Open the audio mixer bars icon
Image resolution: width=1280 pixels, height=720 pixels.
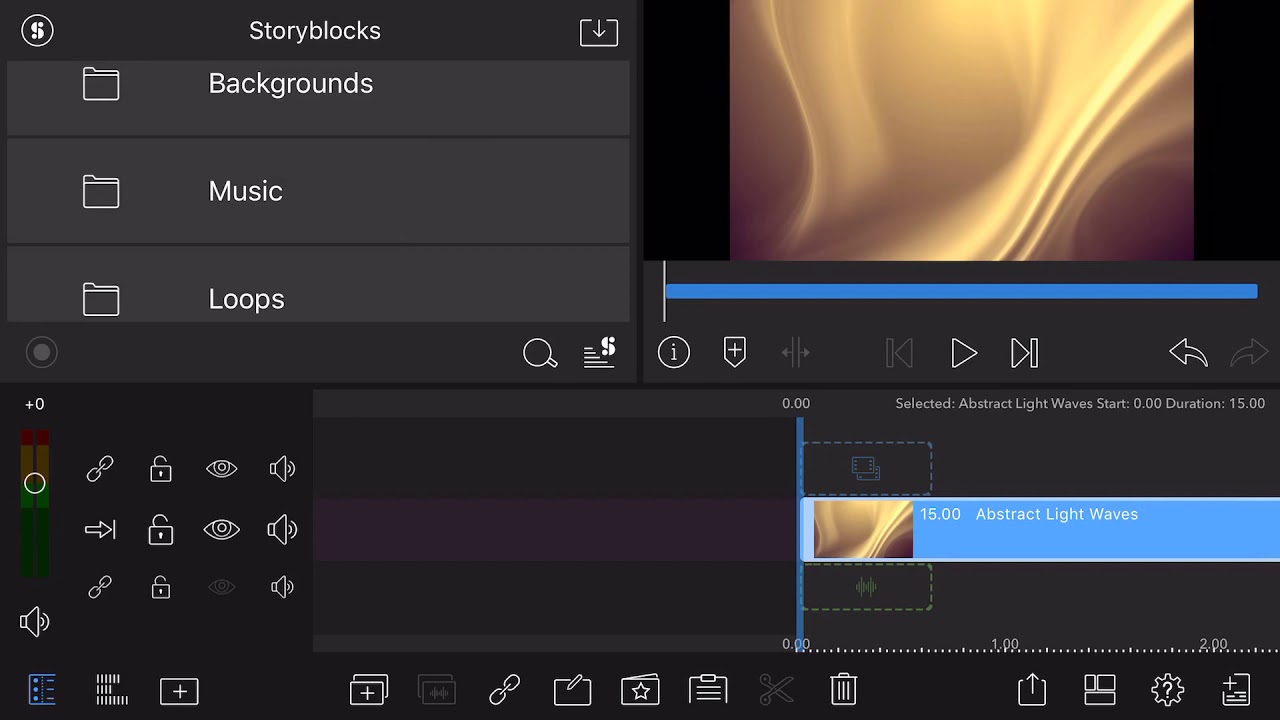[112, 690]
